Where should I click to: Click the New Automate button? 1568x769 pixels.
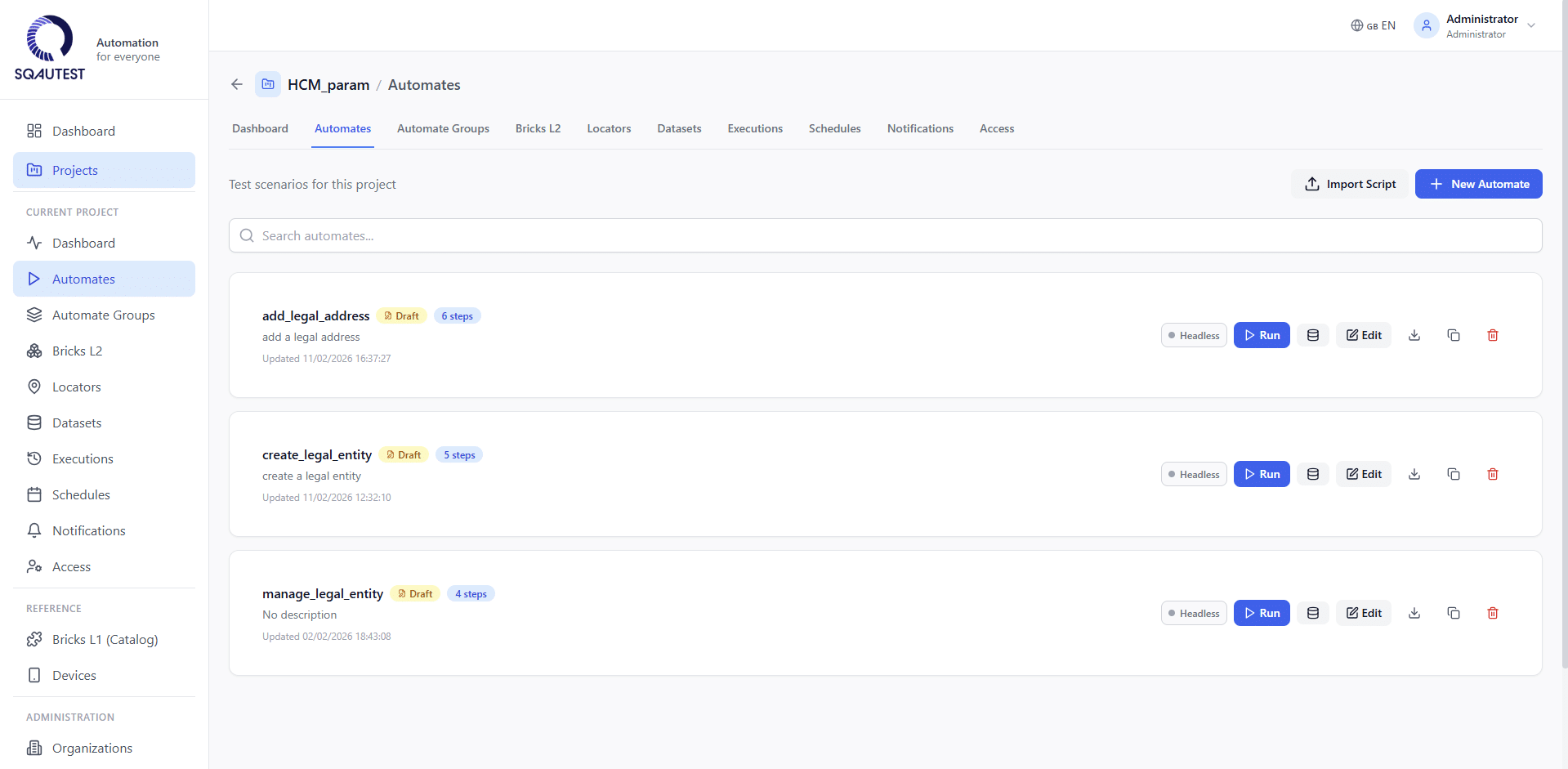(x=1478, y=184)
